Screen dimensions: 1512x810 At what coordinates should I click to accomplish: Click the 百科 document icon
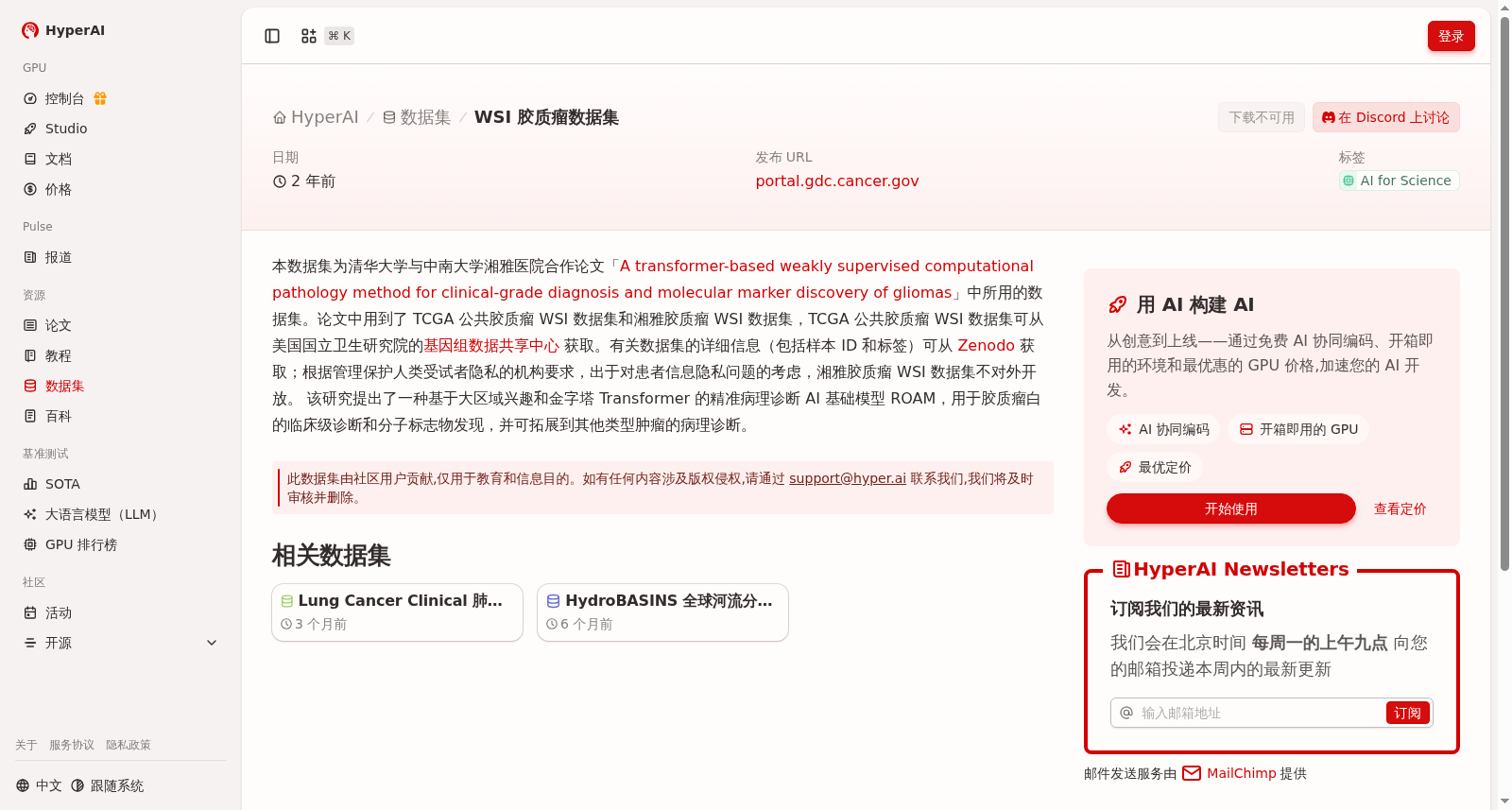[x=30, y=416]
